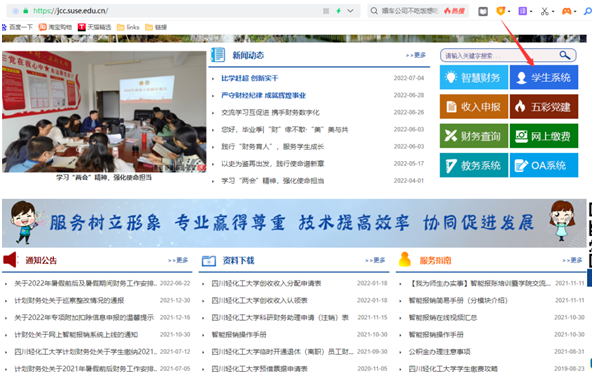Expand the address bar dropdown chevron
The image size is (594, 383).
(350, 11)
